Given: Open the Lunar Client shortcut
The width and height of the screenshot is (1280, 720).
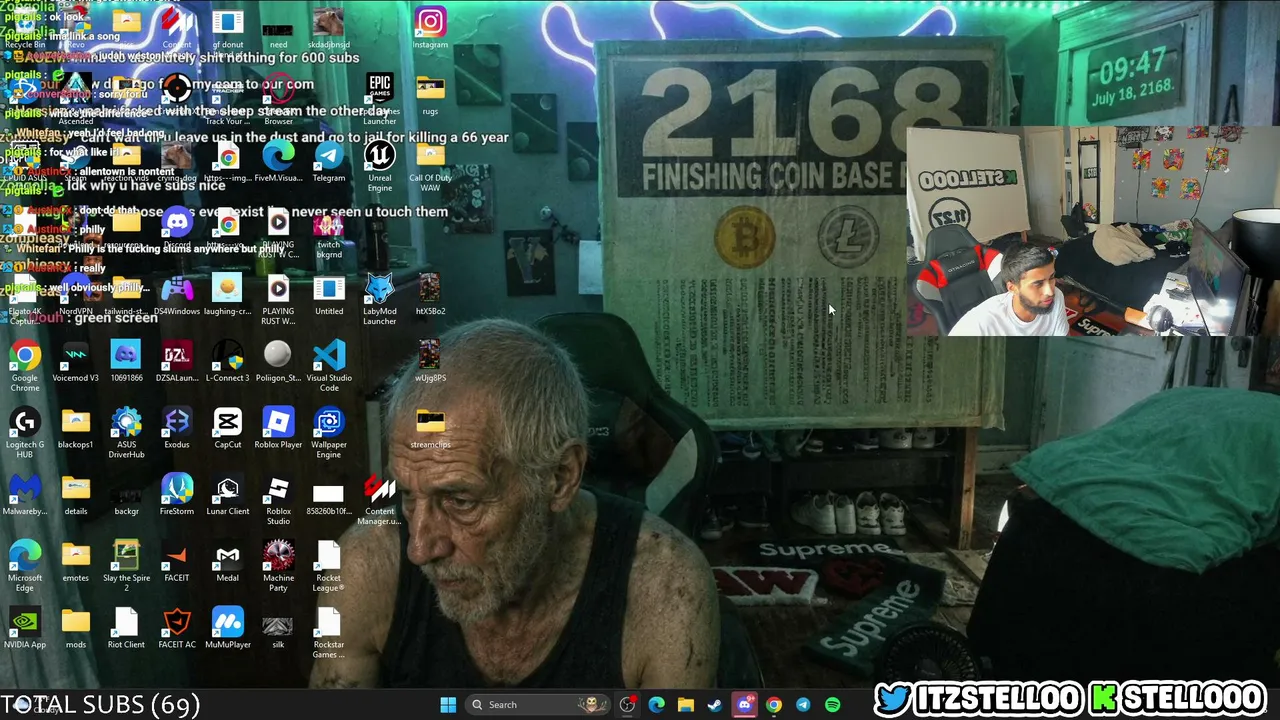Looking at the screenshot, I should [x=227, y=496].
